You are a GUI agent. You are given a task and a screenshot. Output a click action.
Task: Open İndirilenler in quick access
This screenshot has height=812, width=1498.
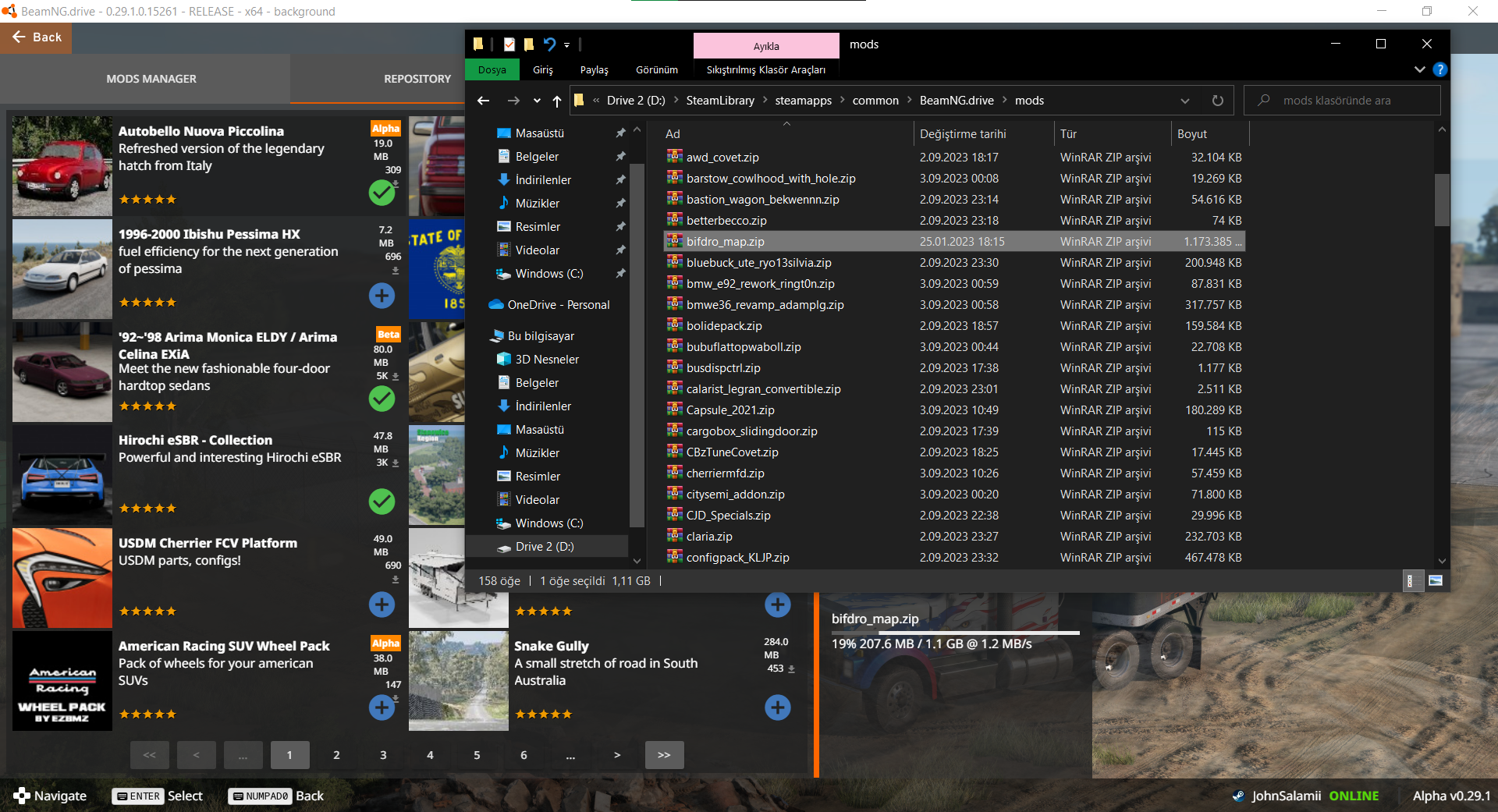click(543, 180)
